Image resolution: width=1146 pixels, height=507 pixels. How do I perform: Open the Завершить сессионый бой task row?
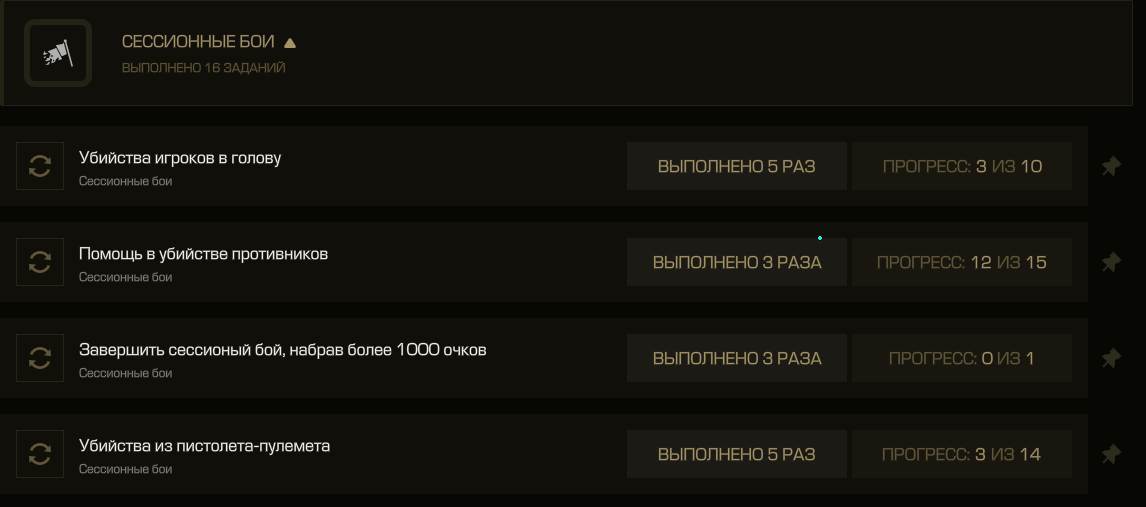pos(544,358)
